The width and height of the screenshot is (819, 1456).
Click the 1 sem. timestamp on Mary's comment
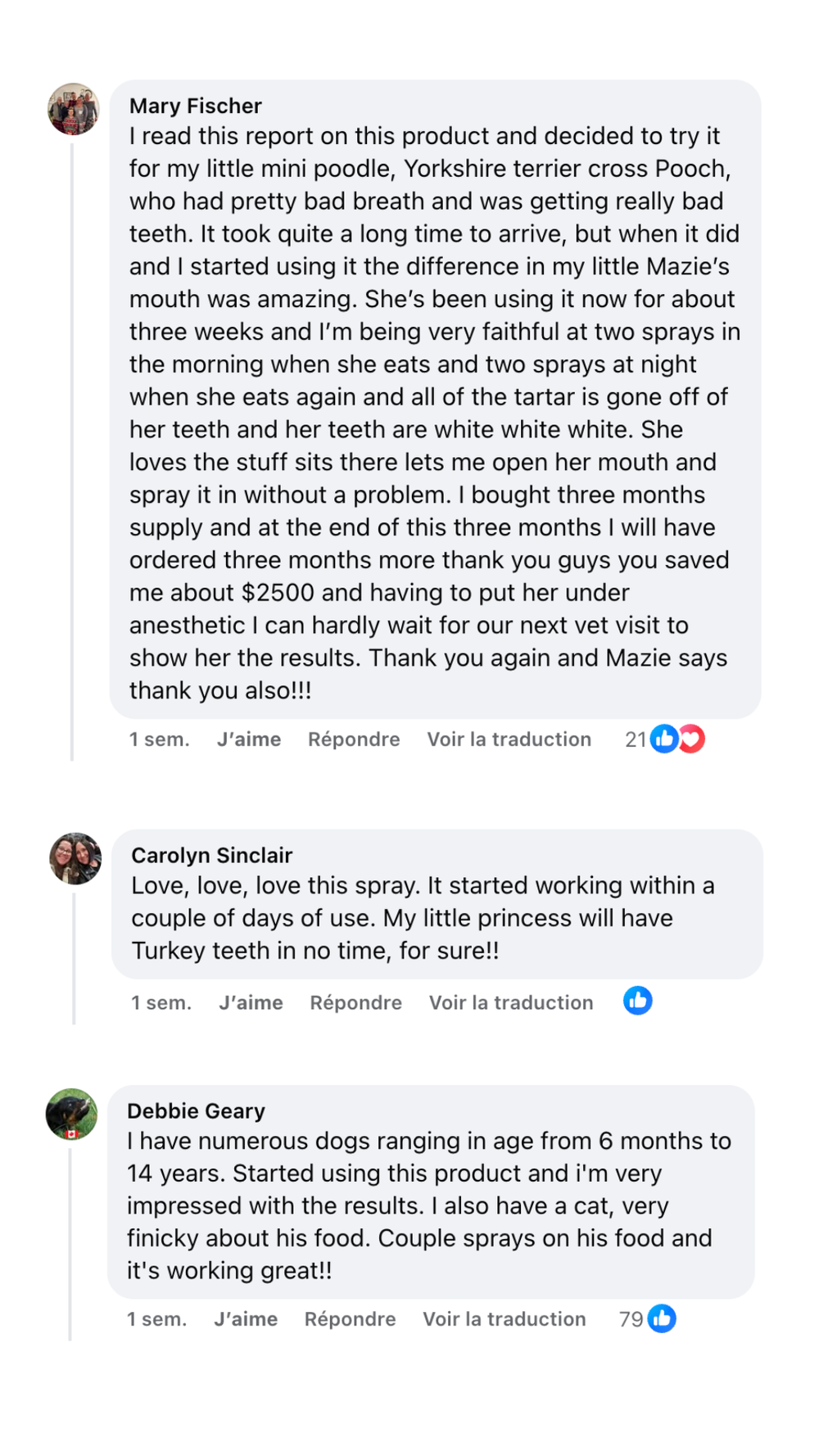159,739
